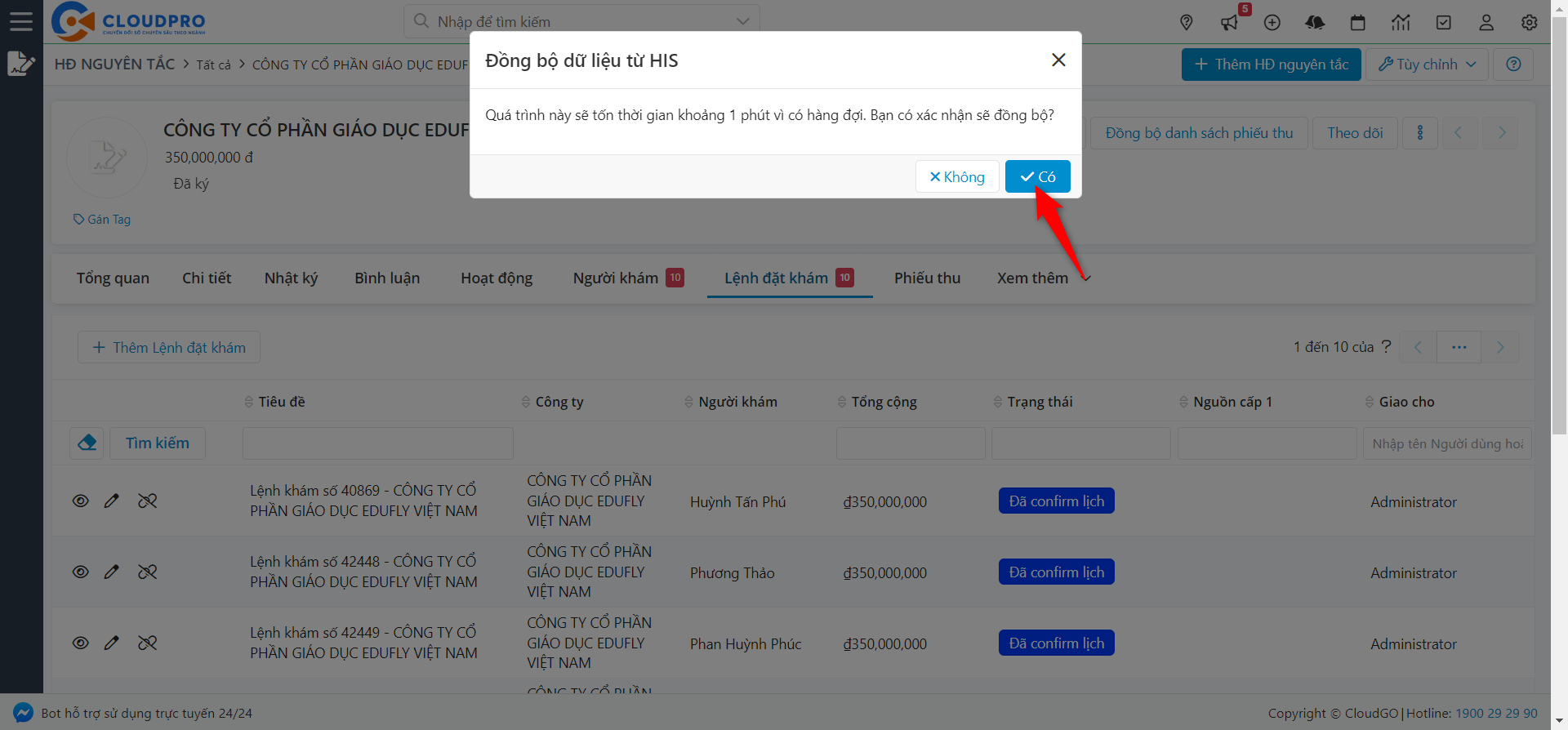Sort by Giao cho column
The image size is (1568, 730).
pos(1400,402)
